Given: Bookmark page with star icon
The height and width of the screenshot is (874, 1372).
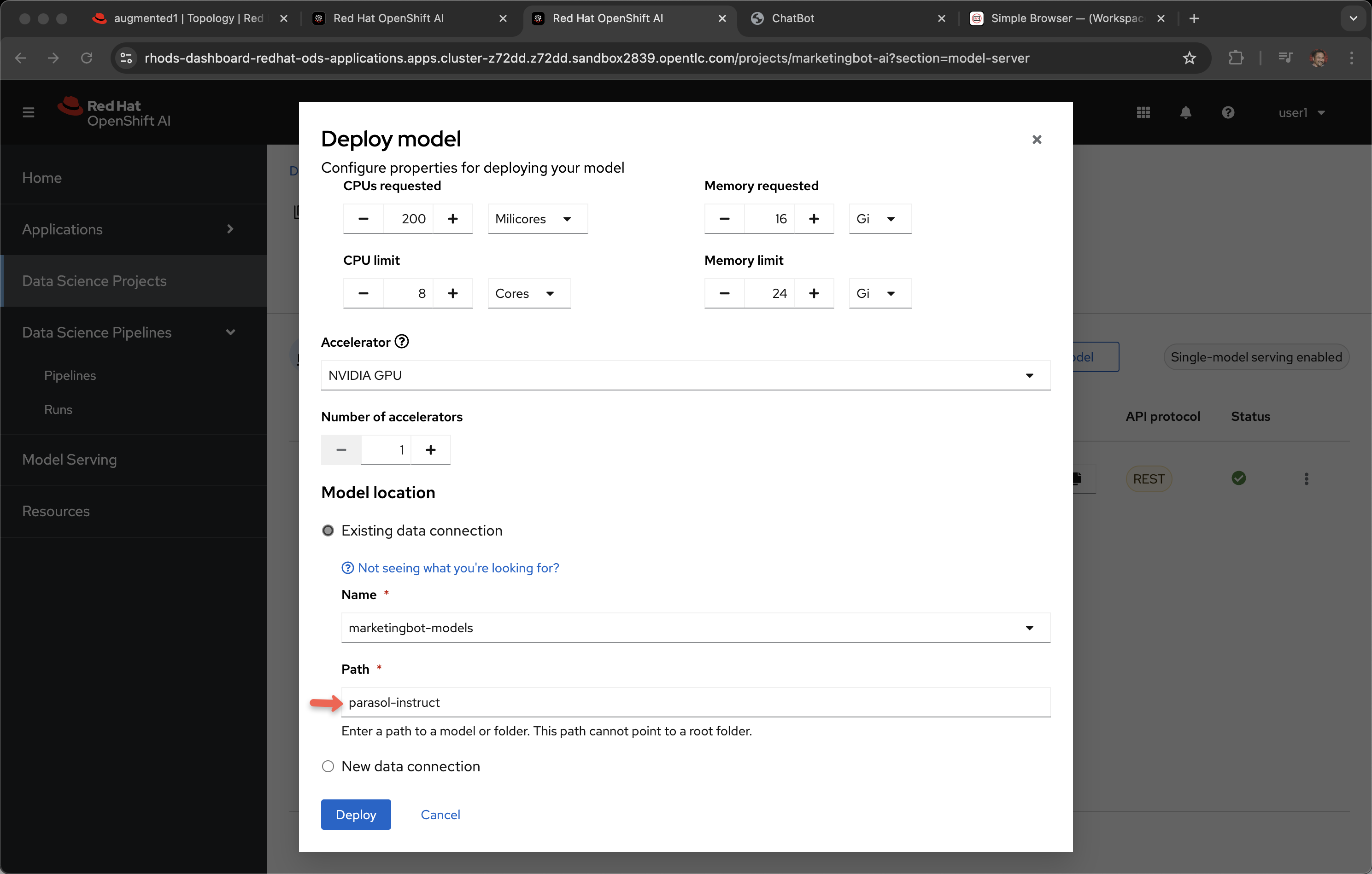Looking at the screenshot, I should pyautogui.click(x=1189, y=58).
